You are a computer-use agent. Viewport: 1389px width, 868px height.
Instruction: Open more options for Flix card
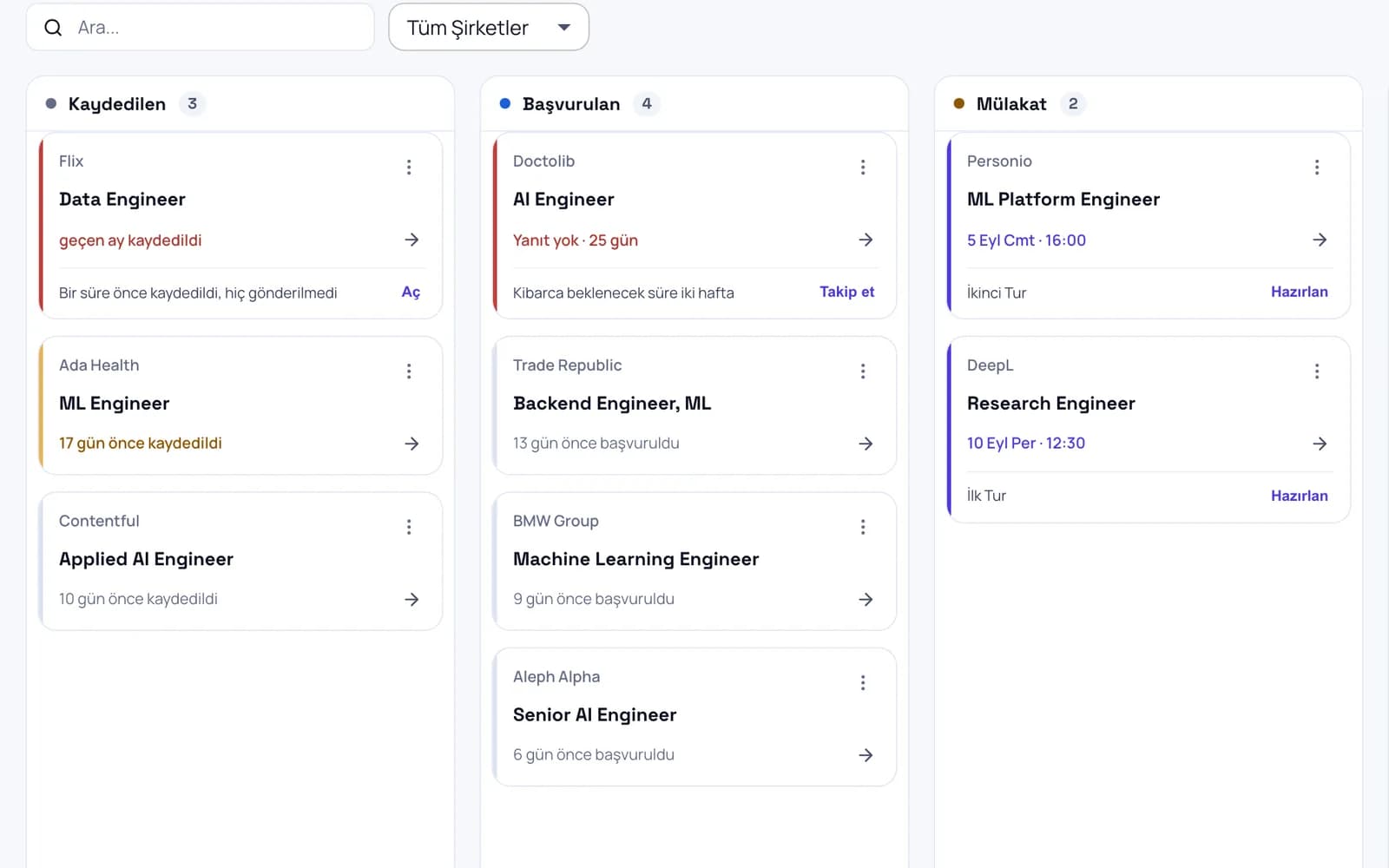[x=409, y=167]
